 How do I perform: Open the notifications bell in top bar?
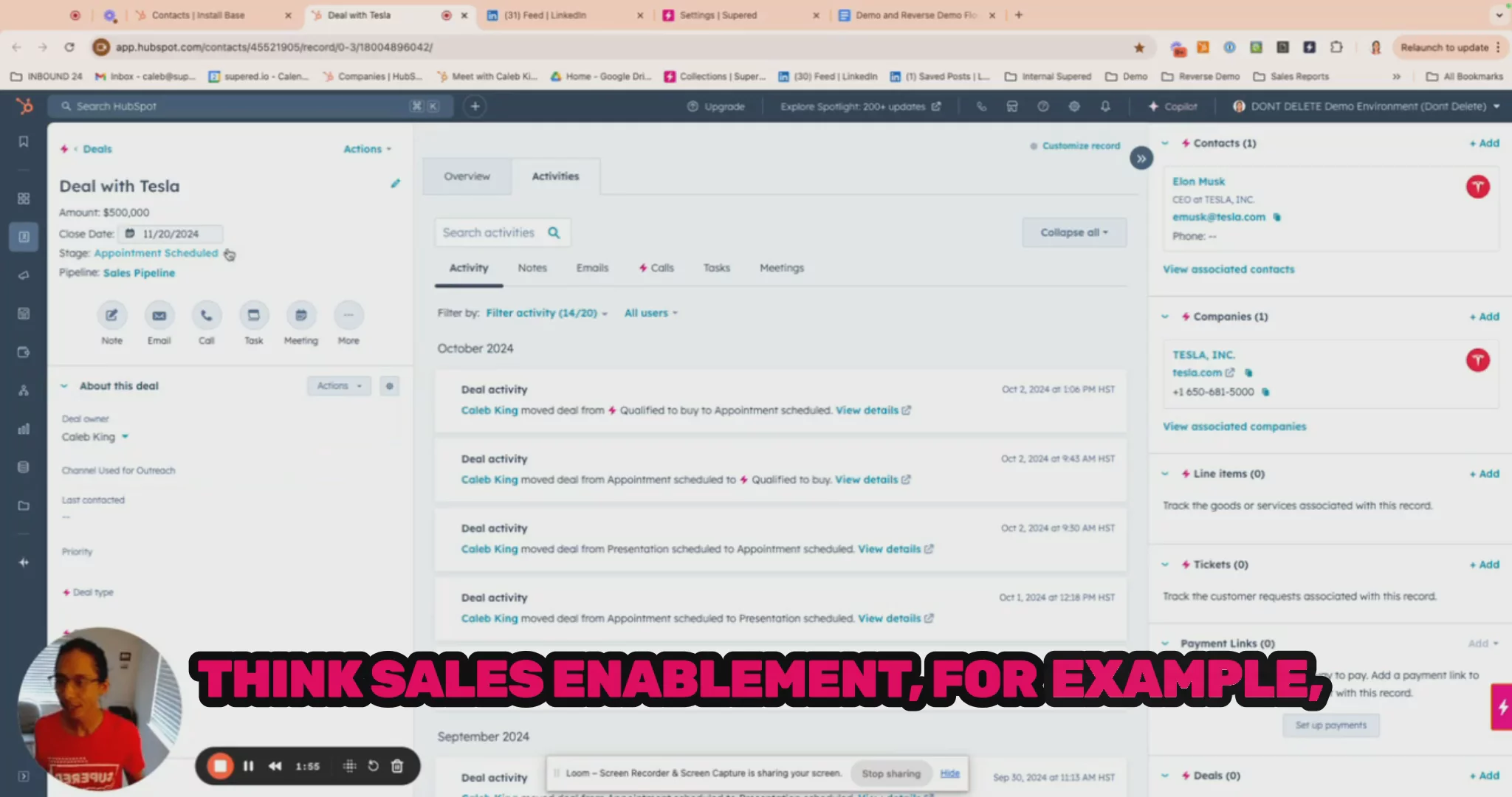coord(1105,106)
